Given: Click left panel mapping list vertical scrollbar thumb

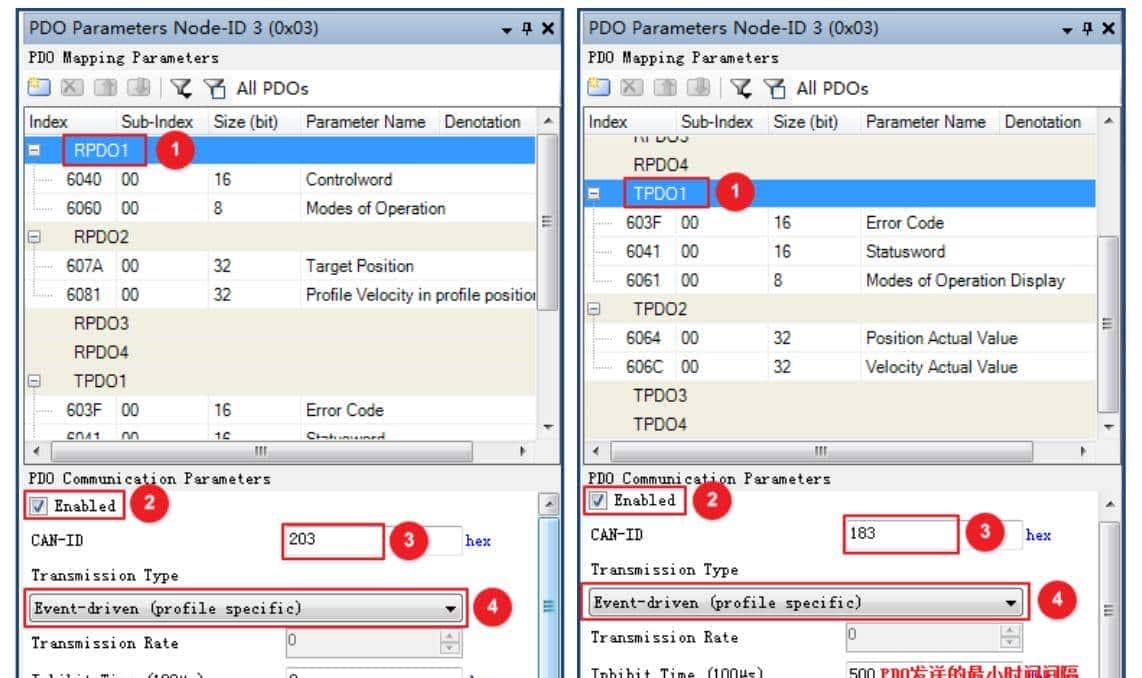Looking at the screenshot, I should click(548, 222).
